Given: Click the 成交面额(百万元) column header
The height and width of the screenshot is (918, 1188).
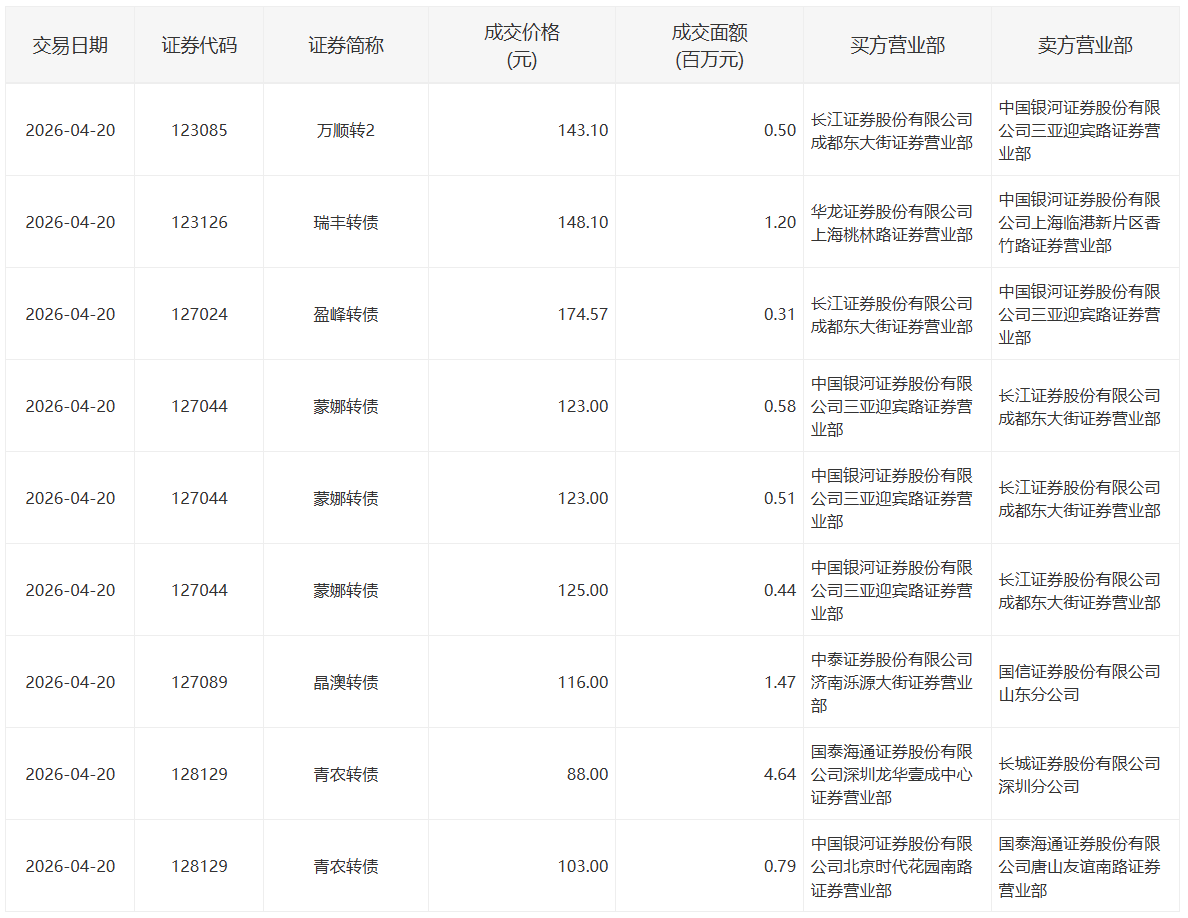Looking at the screenshot, I should point(709,46).
